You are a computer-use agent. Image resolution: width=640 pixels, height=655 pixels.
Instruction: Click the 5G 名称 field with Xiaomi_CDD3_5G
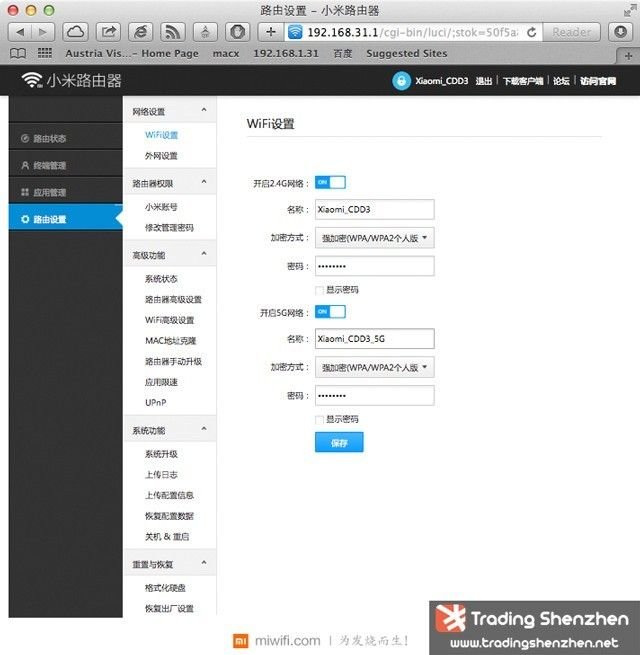click(x=374, y=339)
